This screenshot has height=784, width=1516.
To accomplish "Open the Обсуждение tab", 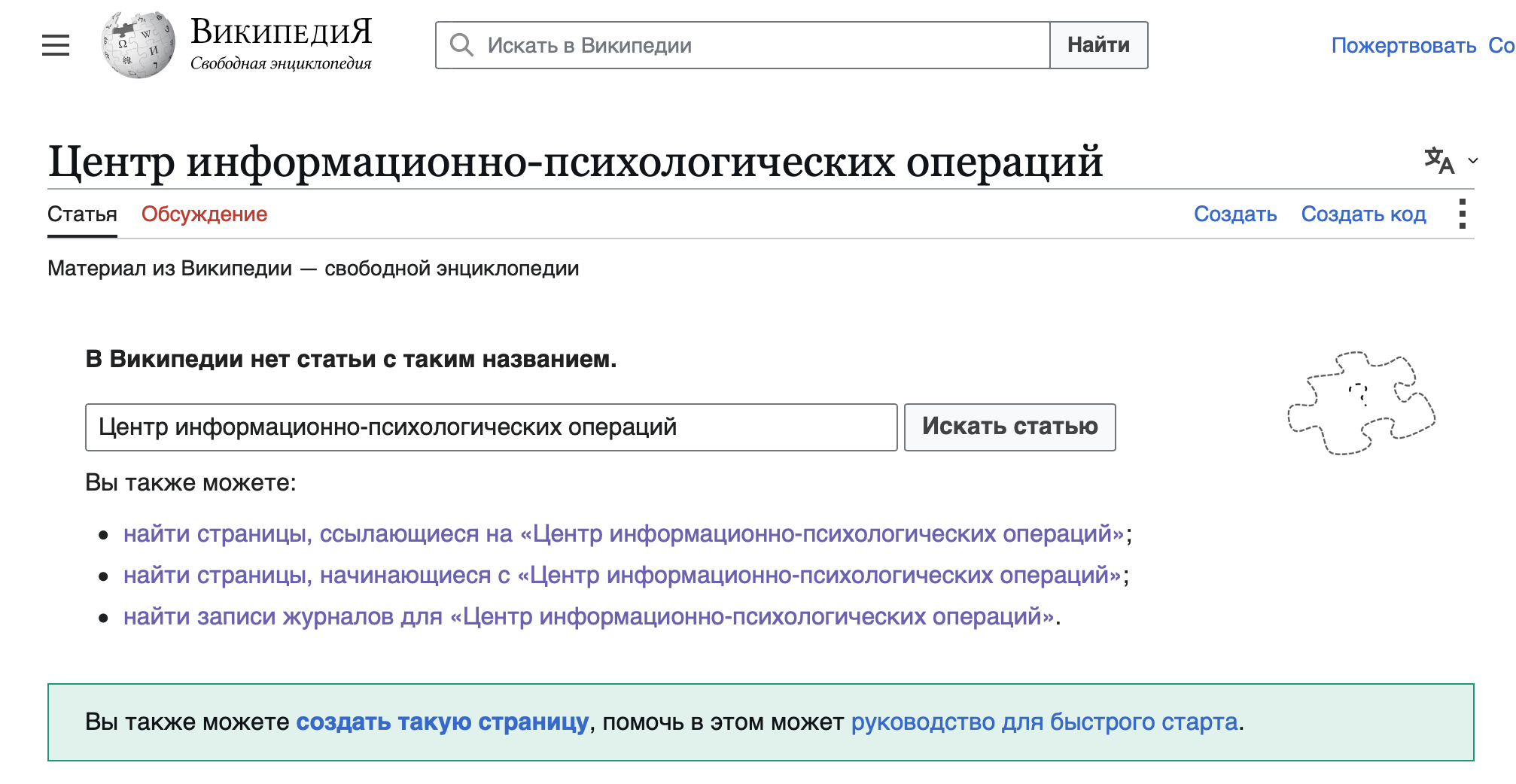I will pyautogui.click(x=204, y=214).
